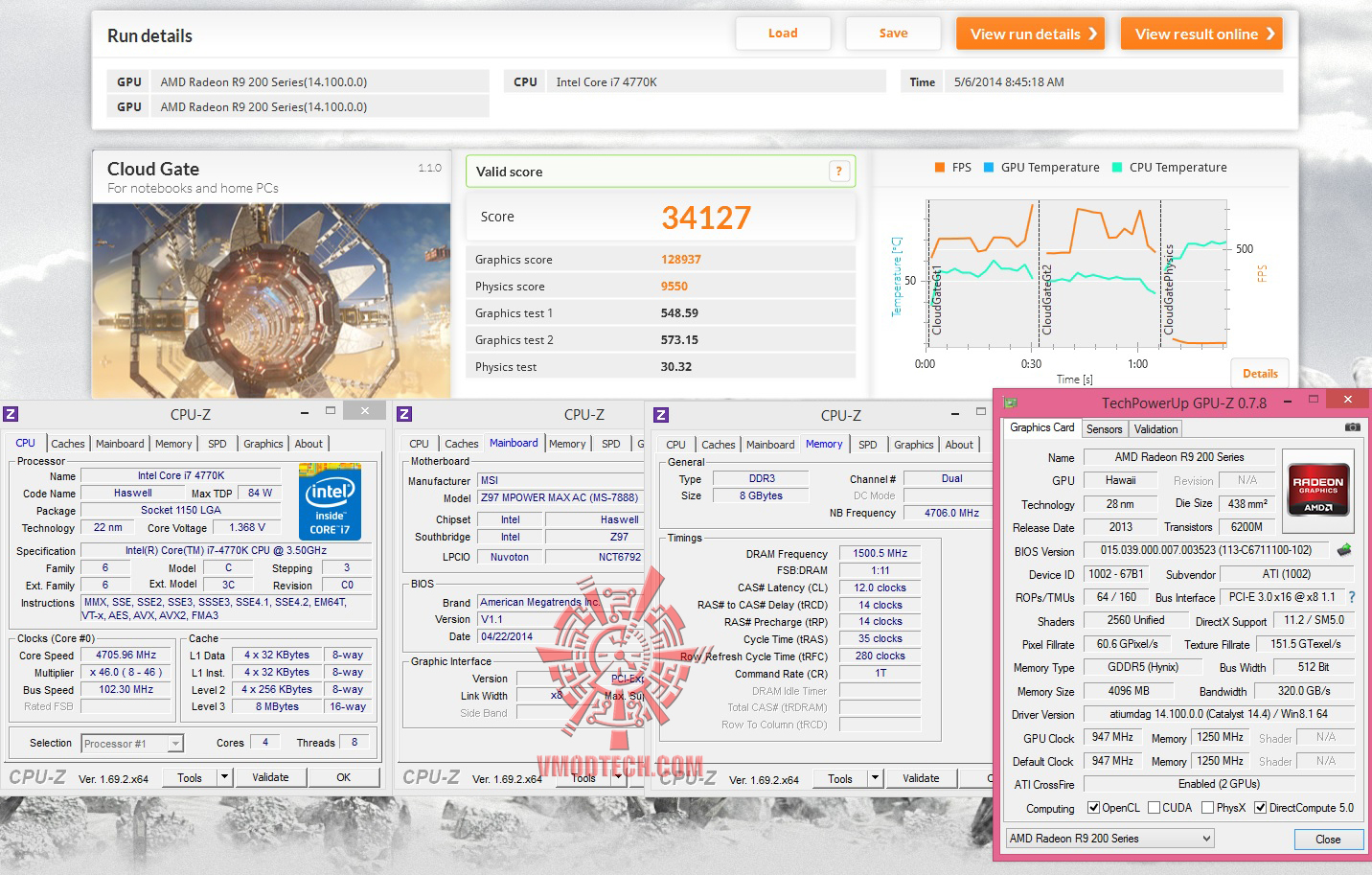Click Tools button in Memory CPU-Z window
The image size is (1372, 875).
click(840, 778)
